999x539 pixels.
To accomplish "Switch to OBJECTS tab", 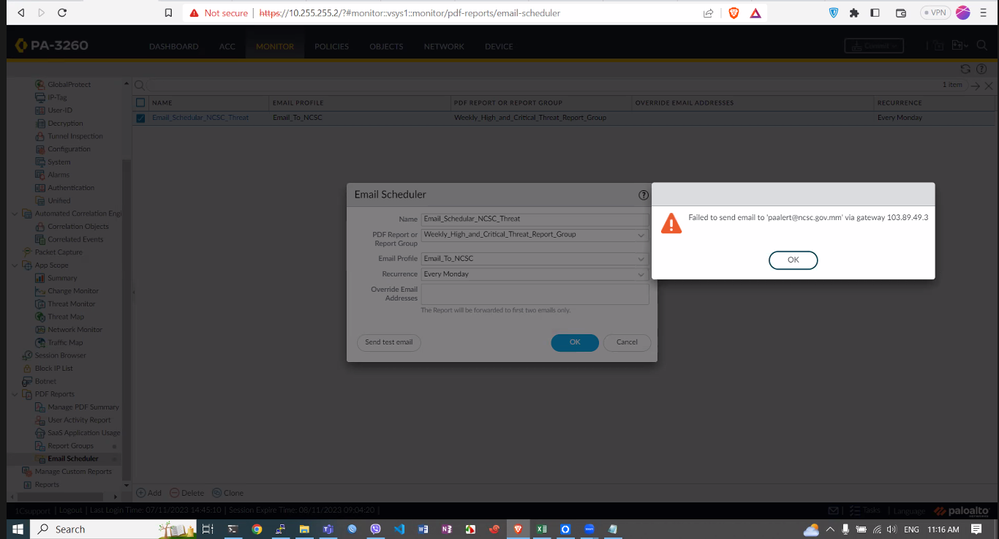I will coord(386,47).
